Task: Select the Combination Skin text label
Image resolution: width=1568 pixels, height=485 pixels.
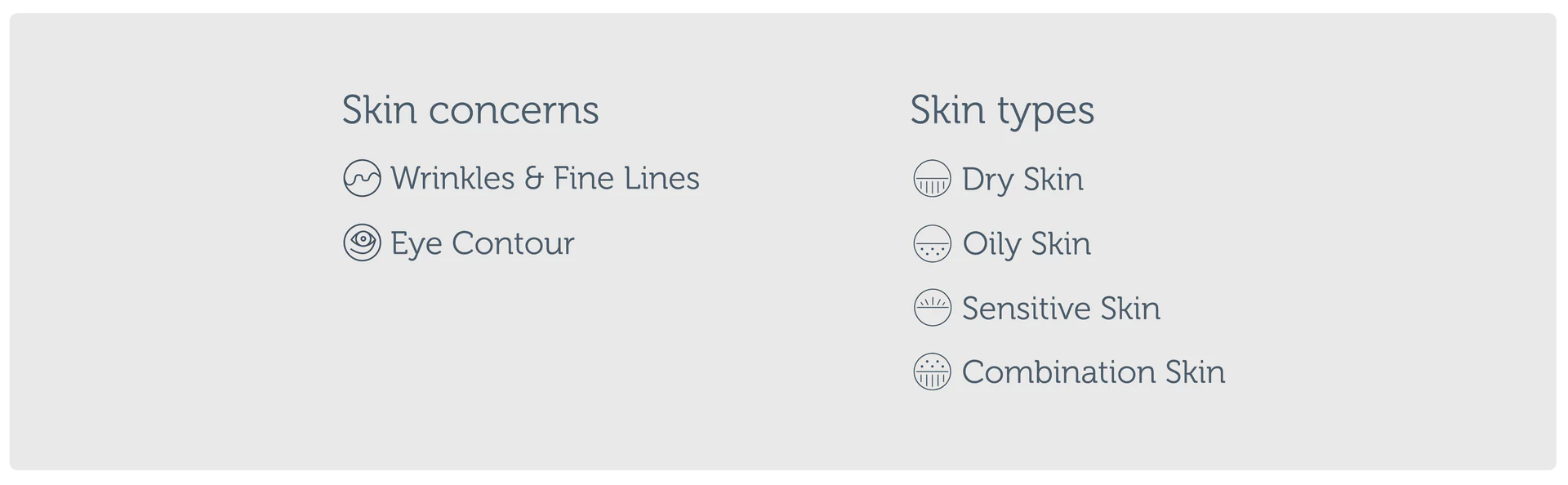Action: point(1094,372)
